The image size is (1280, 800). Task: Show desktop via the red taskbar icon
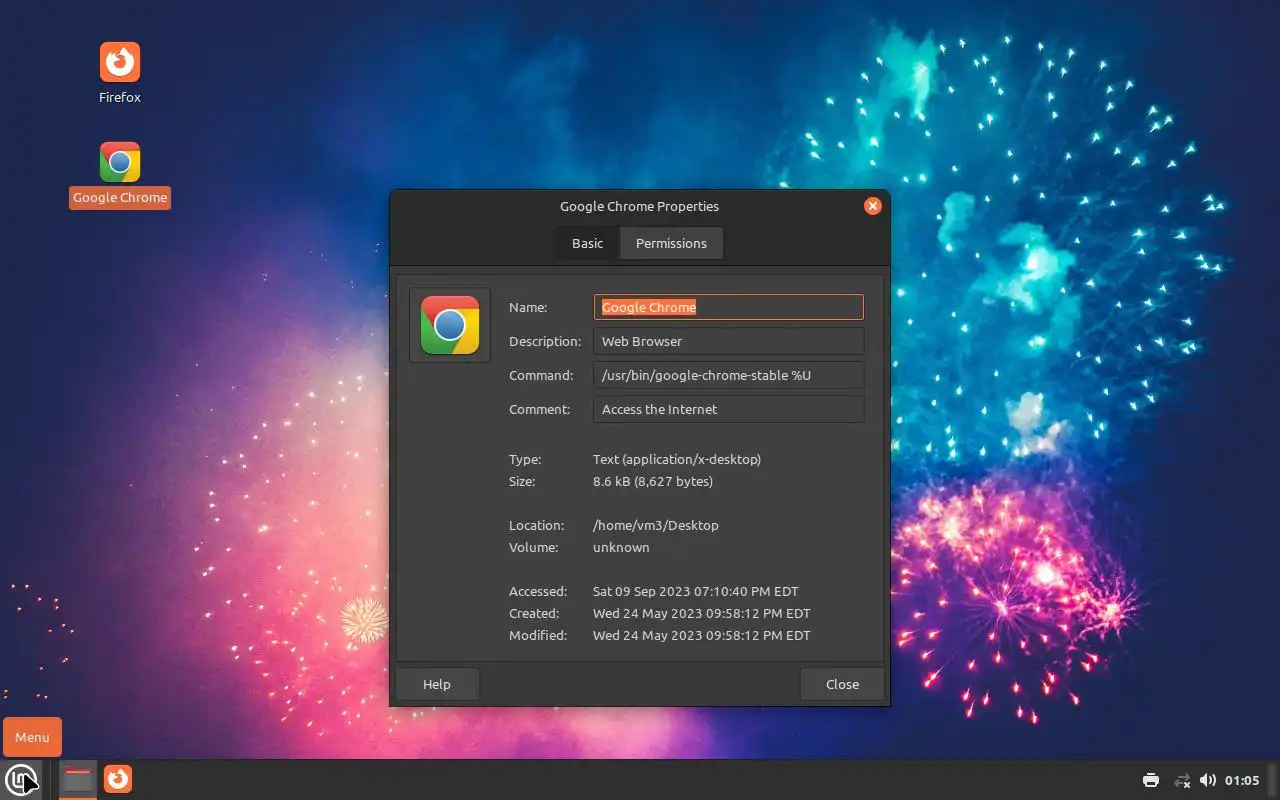pos(78,778)
